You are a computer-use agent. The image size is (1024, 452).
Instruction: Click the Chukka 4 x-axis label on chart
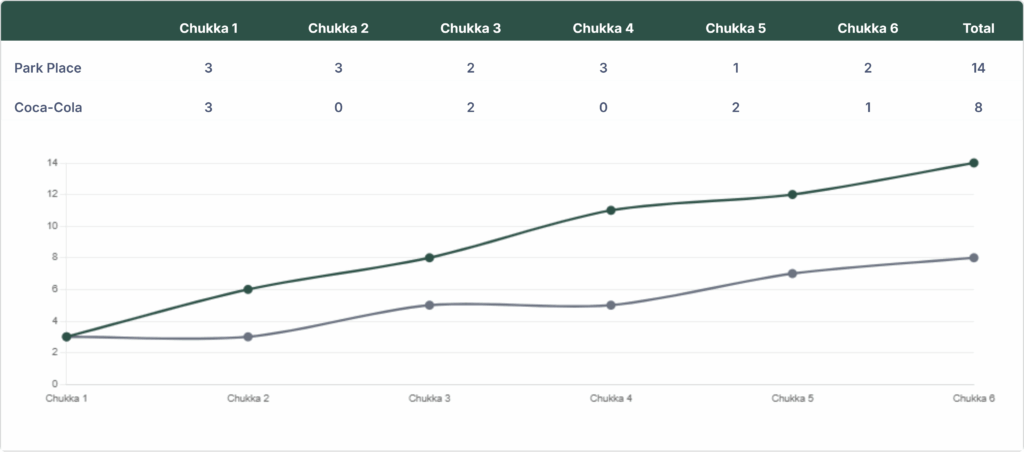[611, 398]
